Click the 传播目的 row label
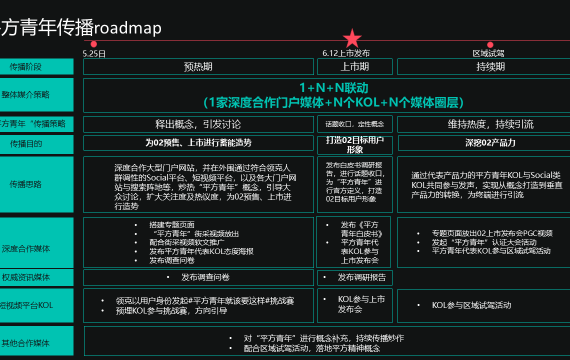 click(37, 144)
